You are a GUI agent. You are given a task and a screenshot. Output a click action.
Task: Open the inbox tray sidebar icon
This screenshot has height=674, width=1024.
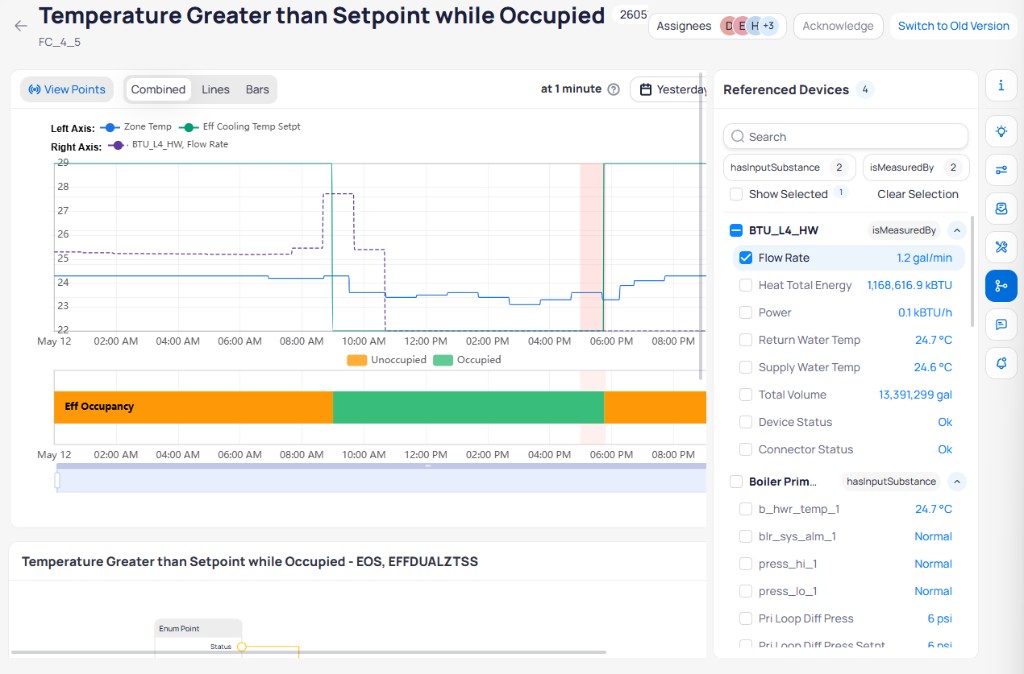(1001, 208)
